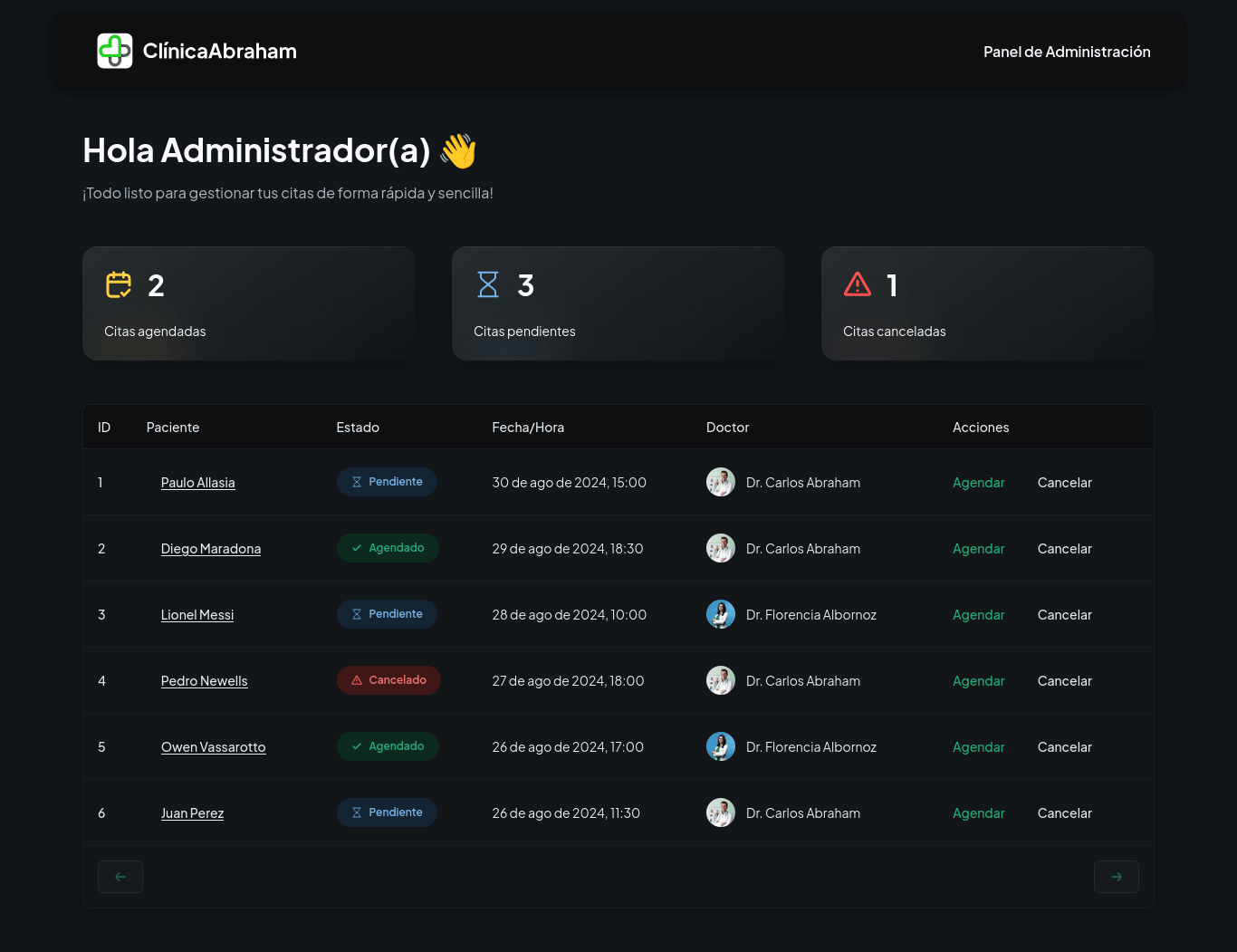The width and height of the screenshot is (1237, 952).
Task: Click the Estado column header
Action: [358, 428]
